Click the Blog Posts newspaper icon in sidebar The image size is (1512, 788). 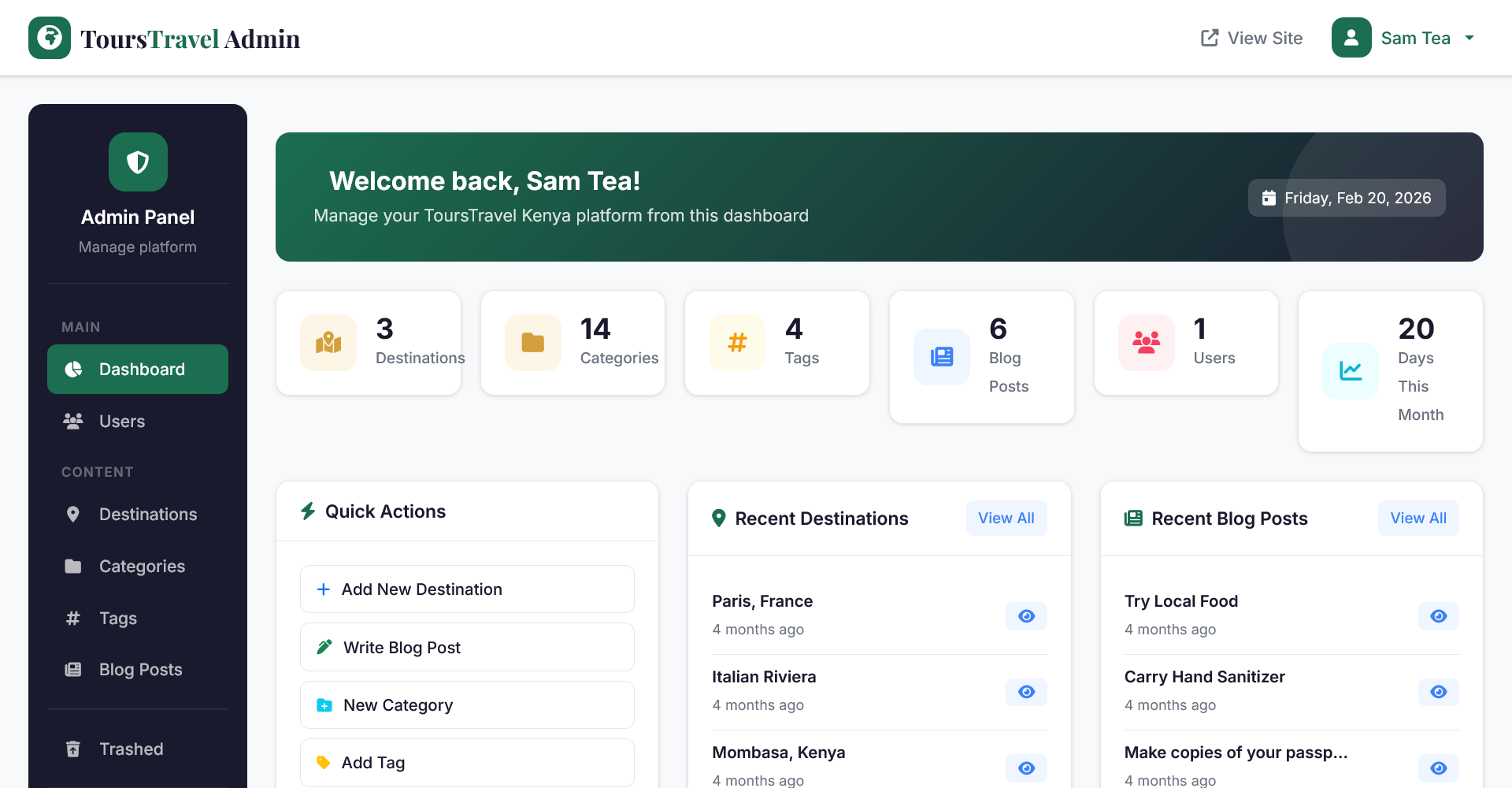(73, 670)
